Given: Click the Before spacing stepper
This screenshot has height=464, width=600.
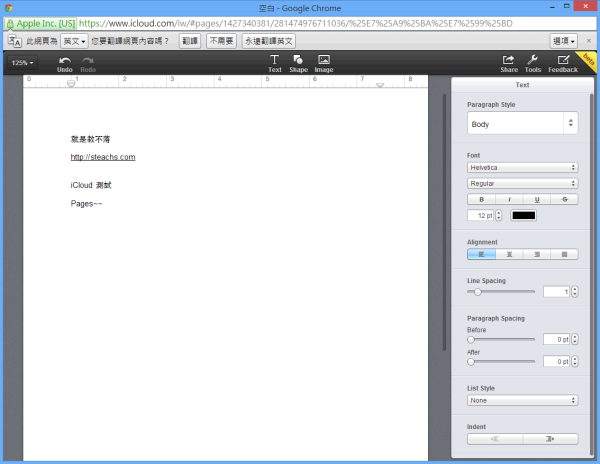Looking at the screenshot, I should [x=575, y=339].
